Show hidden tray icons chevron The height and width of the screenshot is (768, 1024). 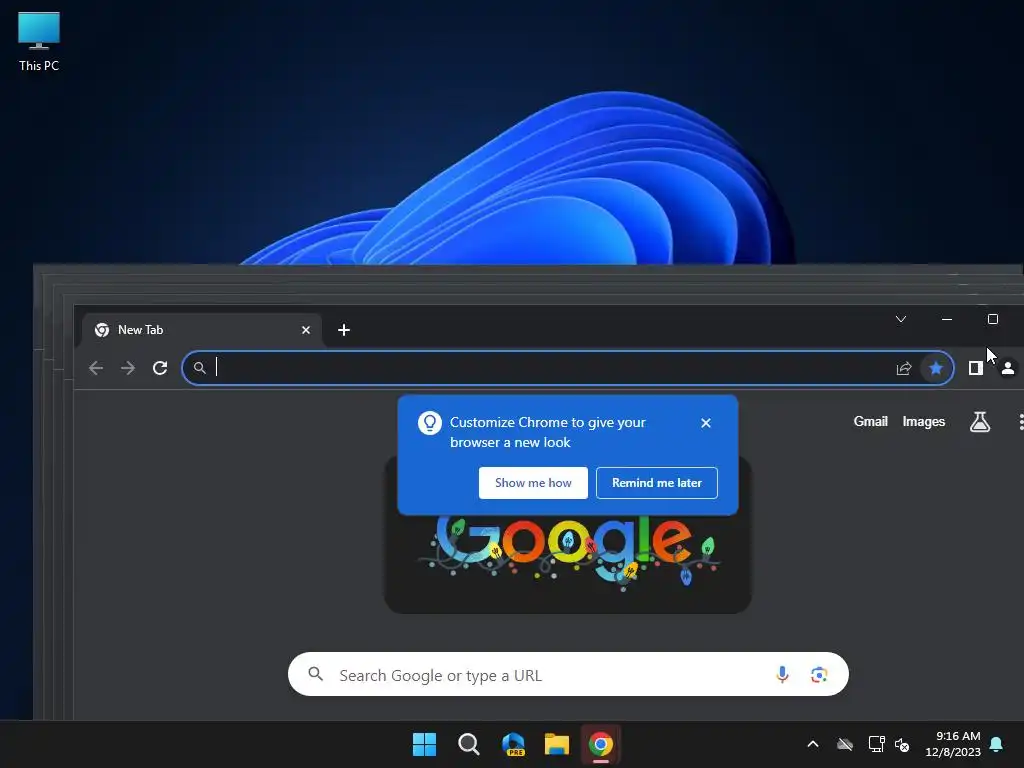813,744
